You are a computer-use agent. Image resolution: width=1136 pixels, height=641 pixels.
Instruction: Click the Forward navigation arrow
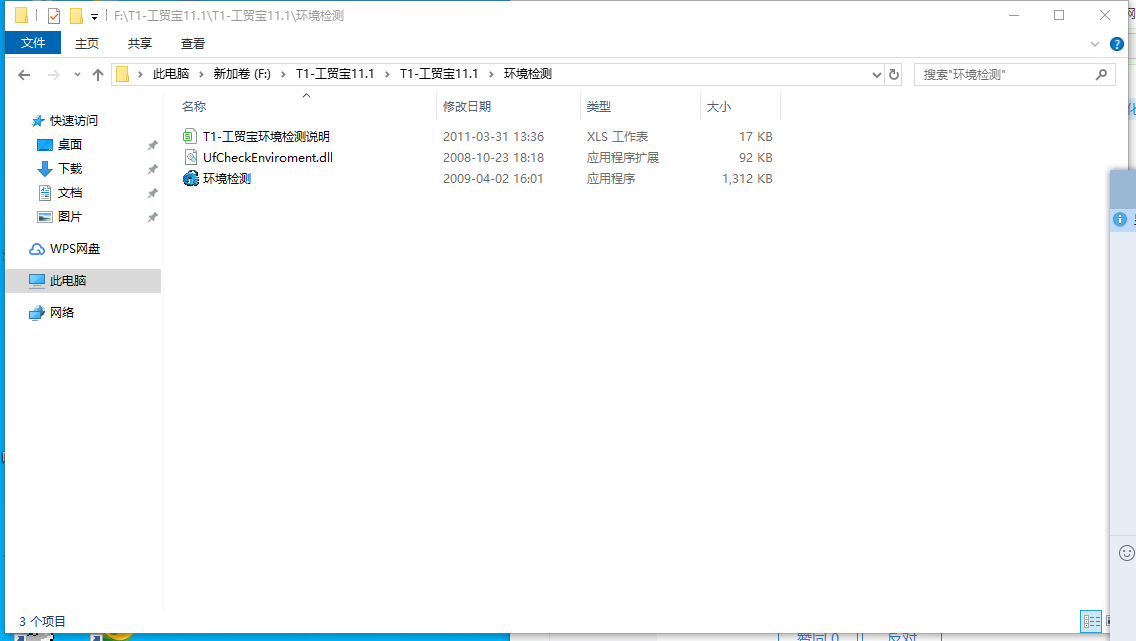[x=54, y=75]
